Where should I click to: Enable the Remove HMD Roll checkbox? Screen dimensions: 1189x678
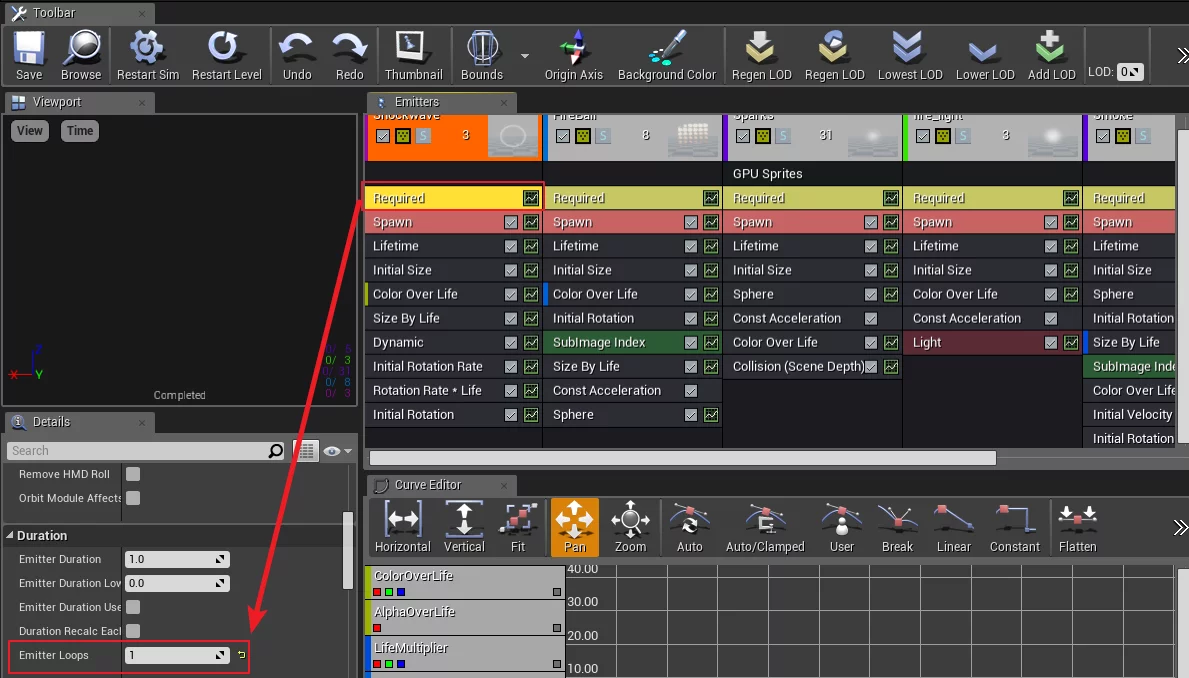(133, 474)
